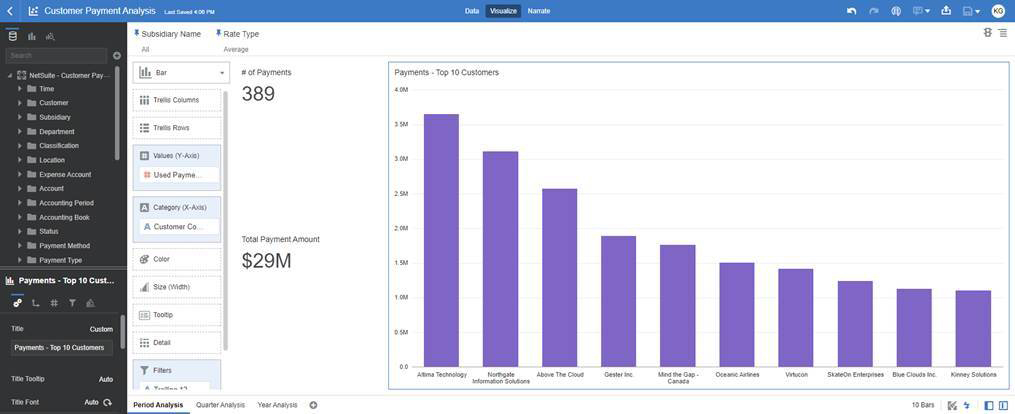Open the KG user profile avatar

(997, 11)
